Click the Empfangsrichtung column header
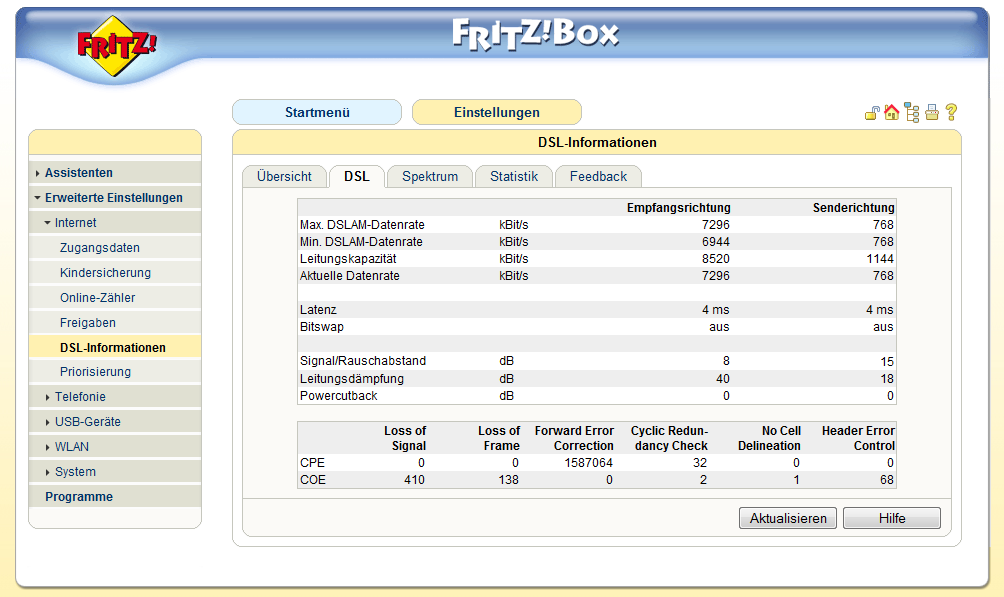Image resolution: width=1004 pixels, height=597 pixels. pos(679,208)
